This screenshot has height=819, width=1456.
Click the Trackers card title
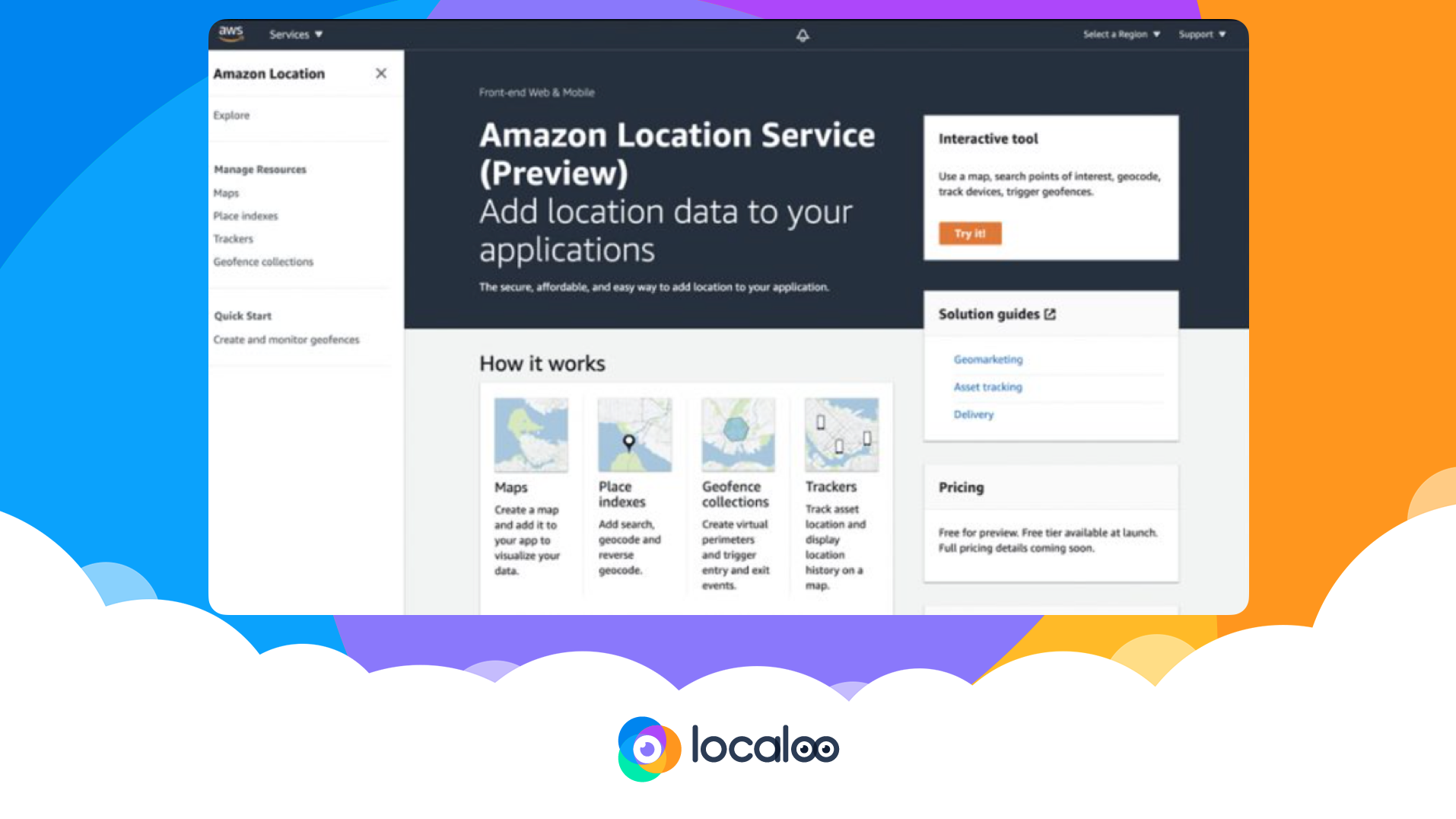click(831, 486)
